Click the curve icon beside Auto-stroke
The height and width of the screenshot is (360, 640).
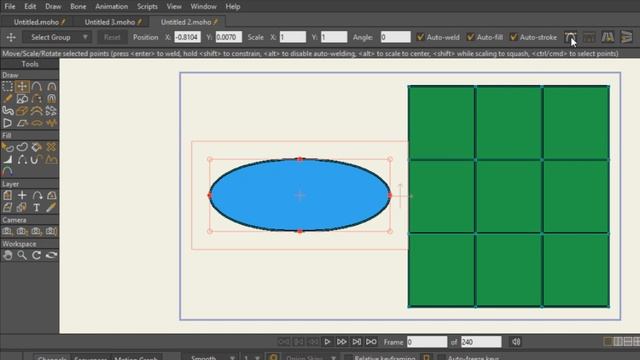tap(570, 37)
